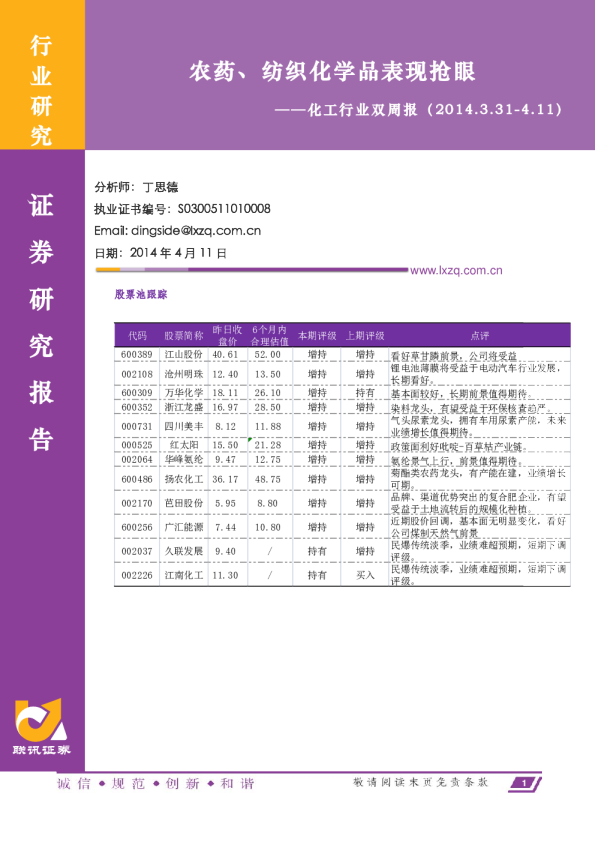Select stock name 久联发展
The width and height of the screenshot is (595, 842).
point(184,551)
